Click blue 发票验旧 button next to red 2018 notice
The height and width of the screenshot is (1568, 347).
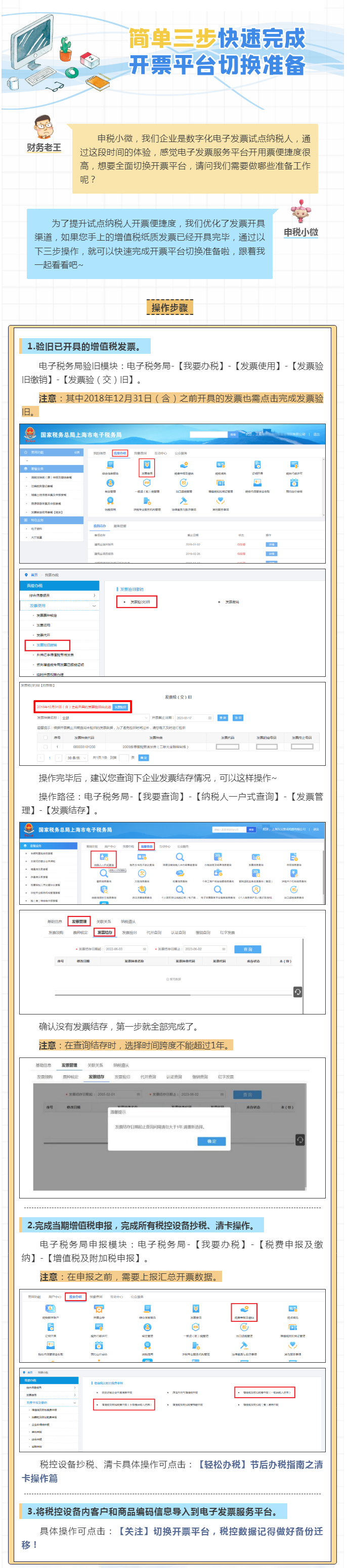[120, 707]
